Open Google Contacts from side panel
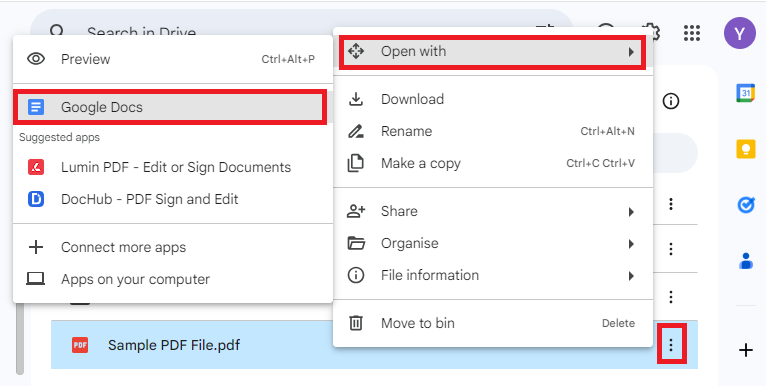This screenshot has width=766, height=386. (x=745, y=261)
